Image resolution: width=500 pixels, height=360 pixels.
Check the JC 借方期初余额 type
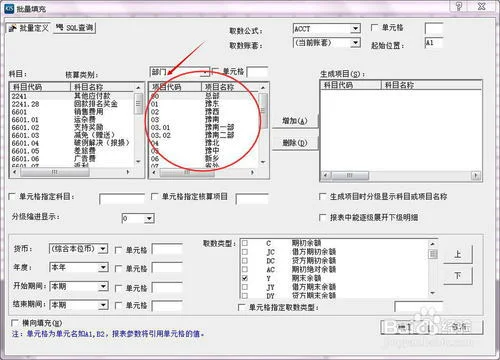click(245, 252)
